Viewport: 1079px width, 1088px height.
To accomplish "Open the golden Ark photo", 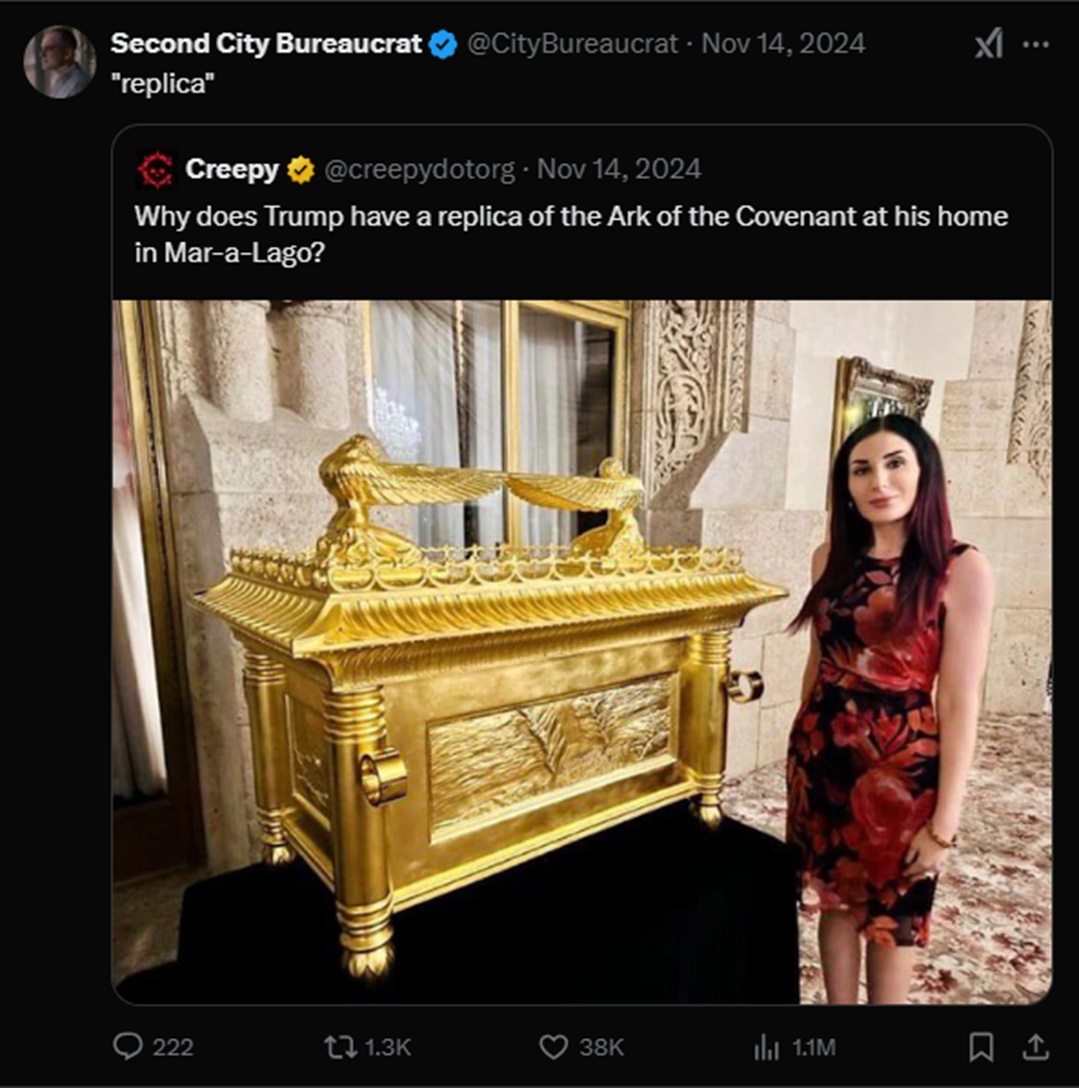I will point(582,652).
